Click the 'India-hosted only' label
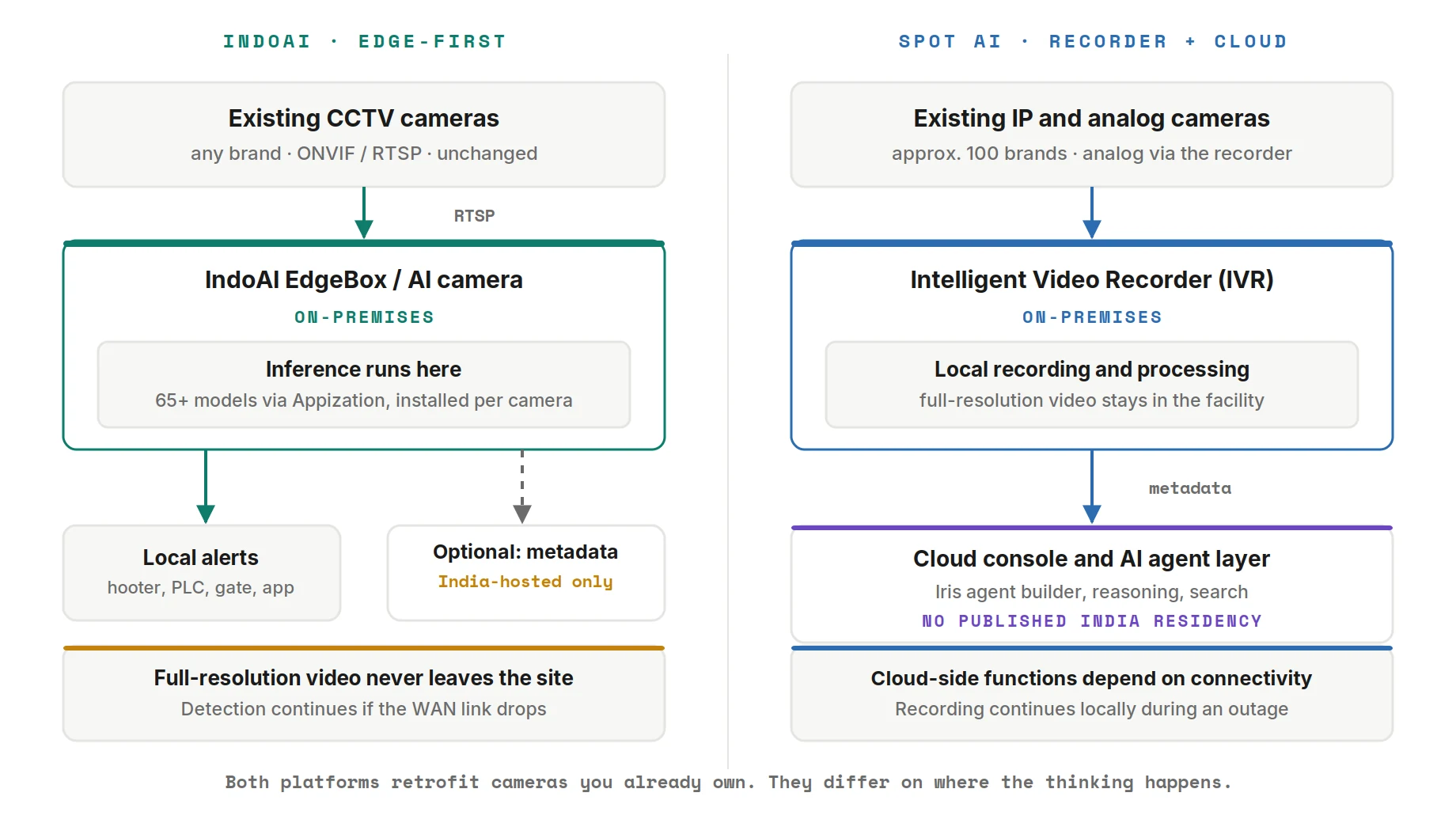Screen dimensions: 1456x823 point(525,582)
